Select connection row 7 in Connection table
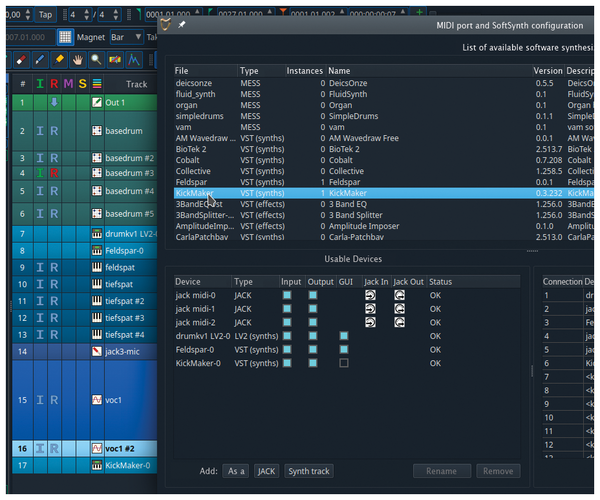Viewport: 600px width, 500px height. coord(568,377)
